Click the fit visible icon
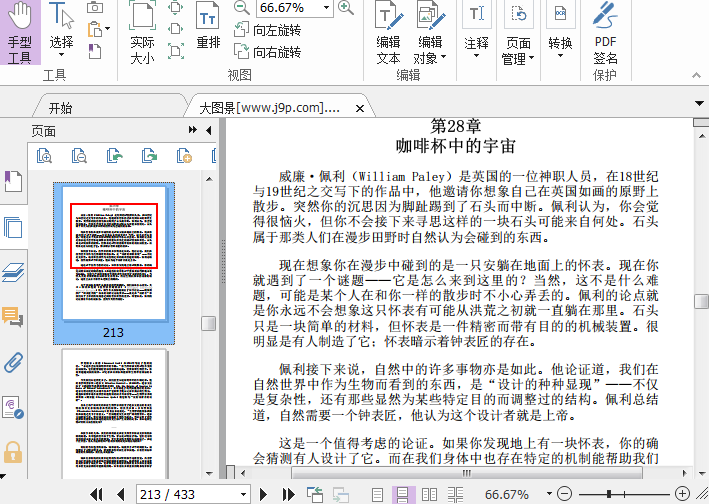This screenshot has width=709, height=504. coord(175,51)
